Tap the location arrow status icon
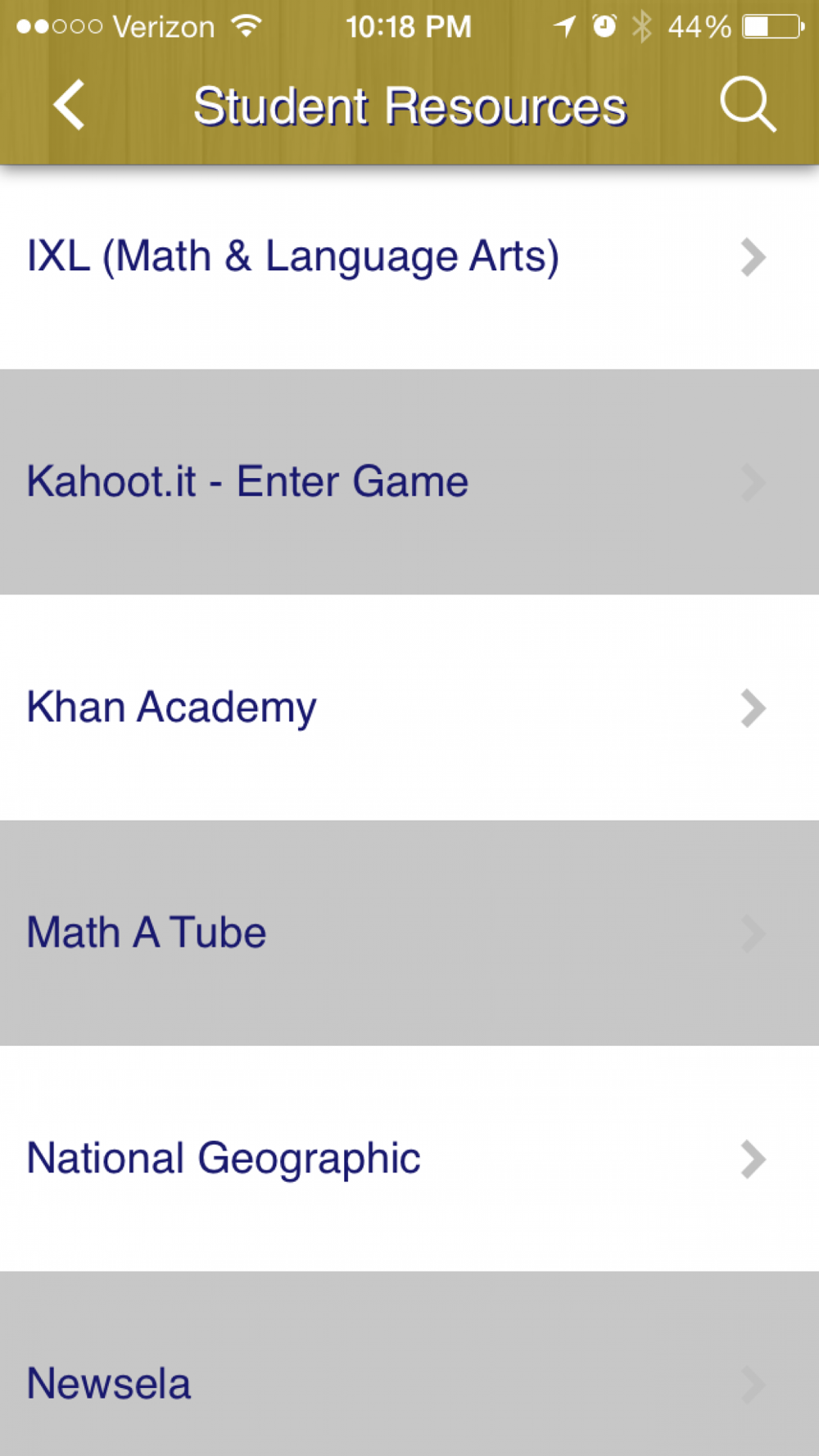Viewport: 819px width, 1456px height. click(x=564, y=27)
